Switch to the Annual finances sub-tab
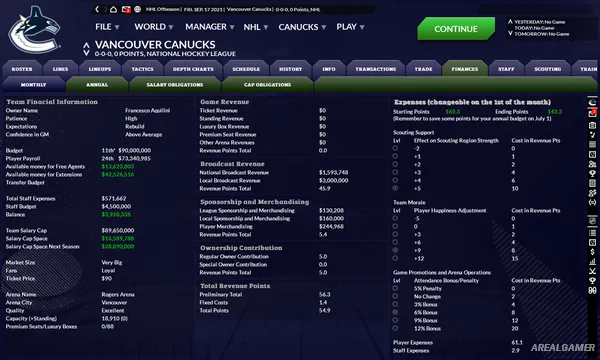 pyautogui.click(x=97, y=85)
